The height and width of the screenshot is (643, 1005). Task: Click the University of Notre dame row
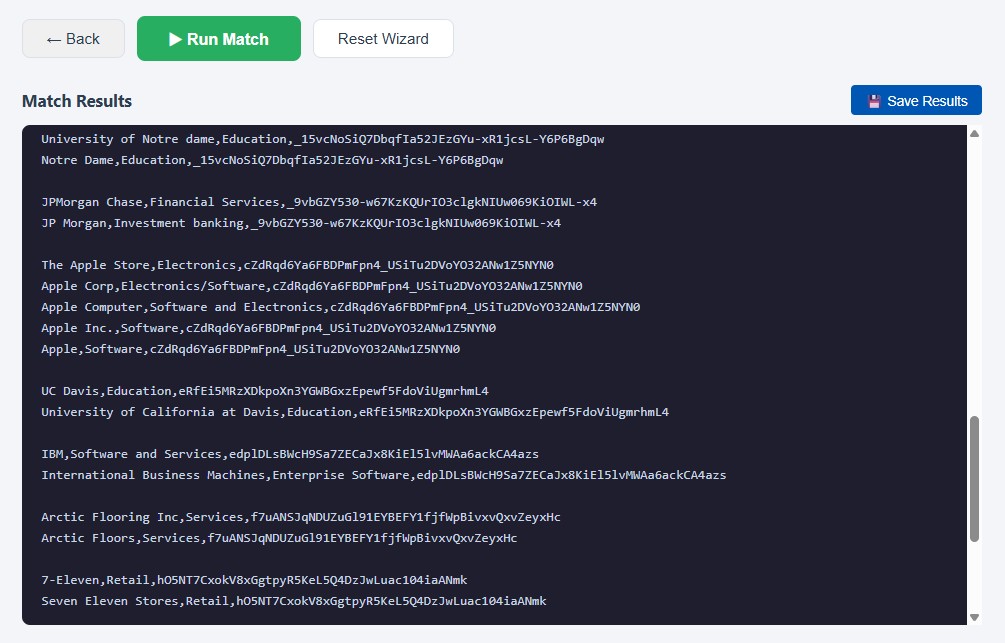click(x=322, y=139)
